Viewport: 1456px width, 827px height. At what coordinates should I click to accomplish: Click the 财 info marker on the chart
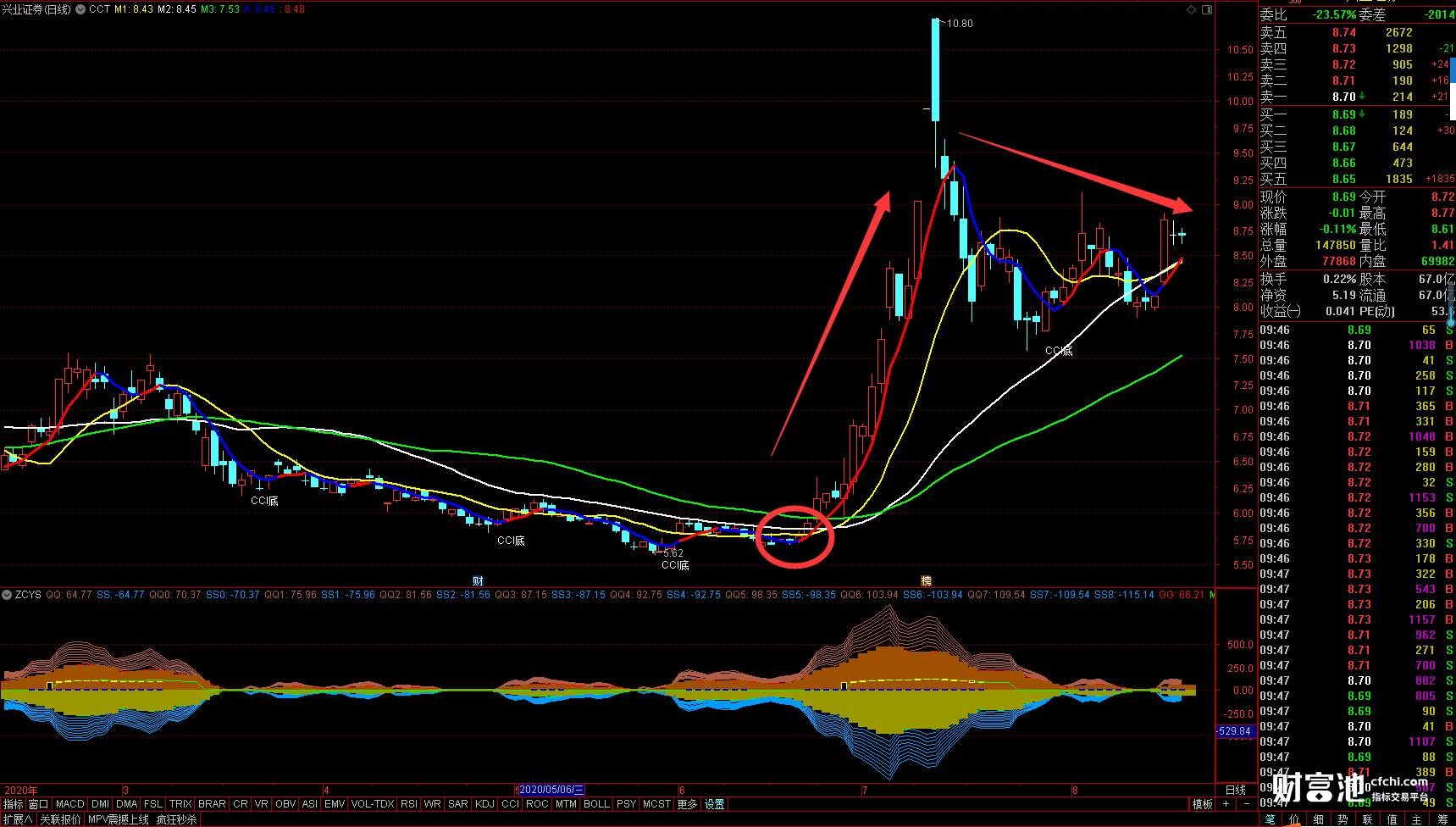(x=479, y=580)
